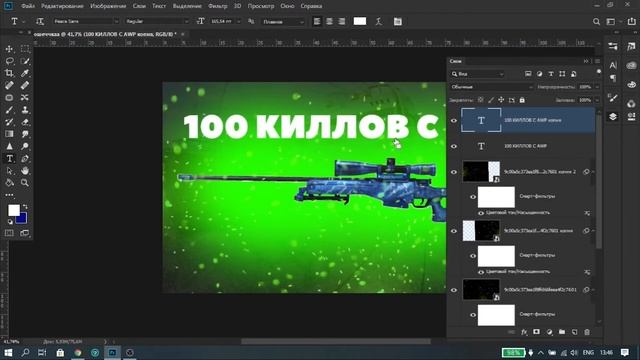This screenshot has width=640, height=360.
Task: Select the Horizontal Type tool in toolbox
Action: point(9,158)
